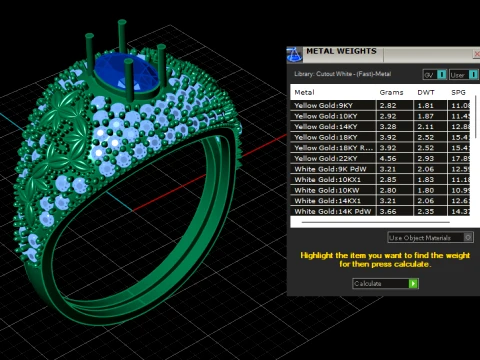Select the Yellow Gold:9KY row
Image resolution: width=480 pixels, height=360 pixels.
(x=380, y=105)
